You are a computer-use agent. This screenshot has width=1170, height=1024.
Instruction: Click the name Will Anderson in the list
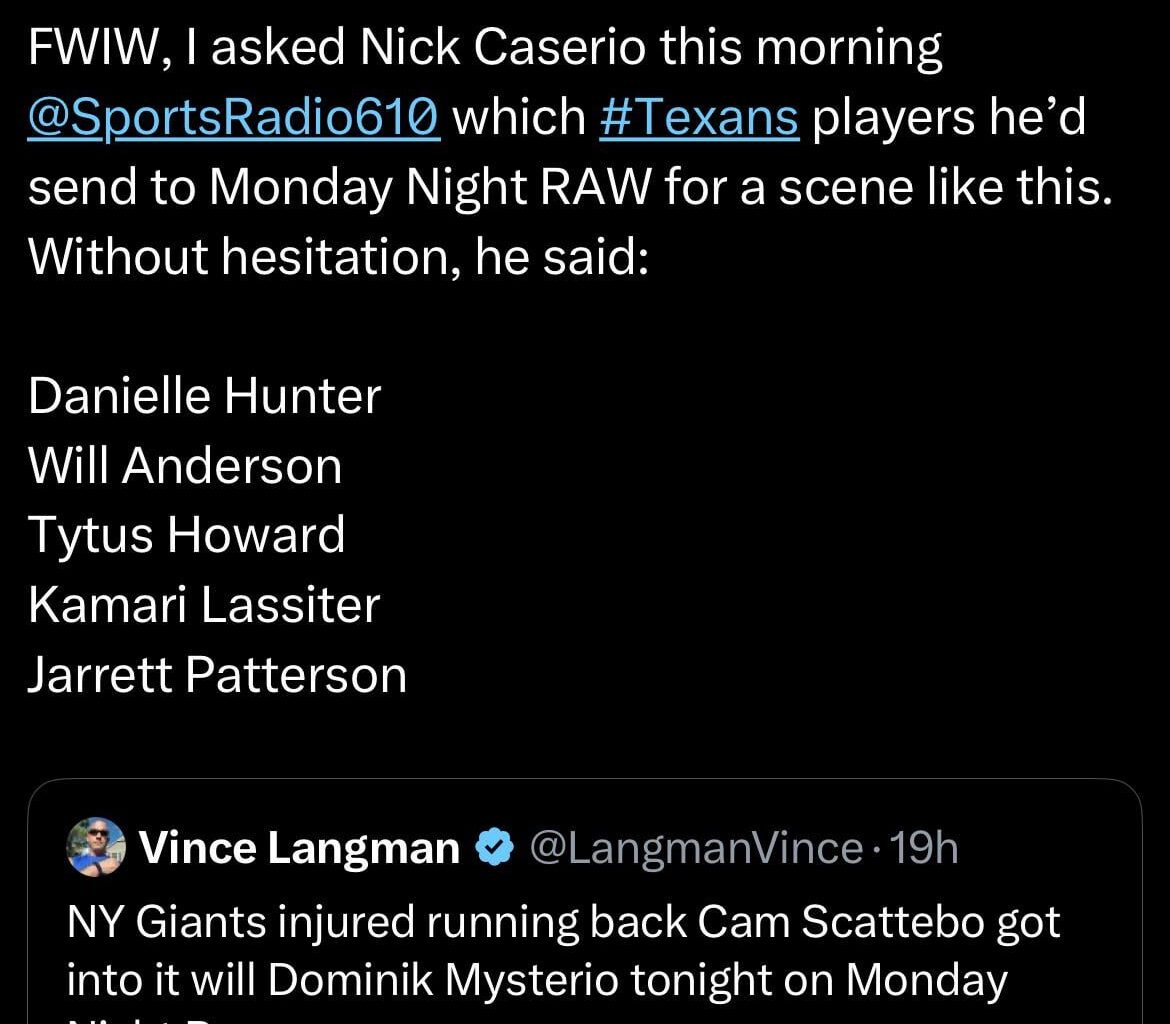point(185,466)
